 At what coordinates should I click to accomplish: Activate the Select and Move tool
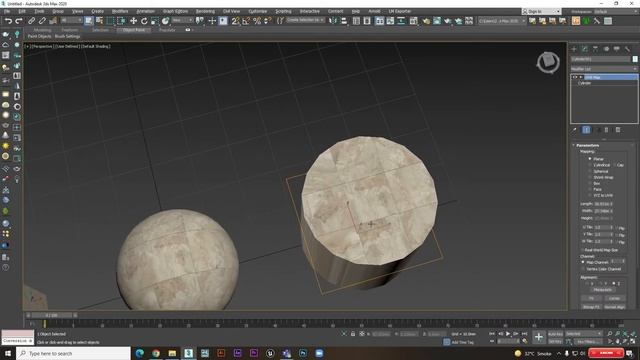[x=133, y=21]
